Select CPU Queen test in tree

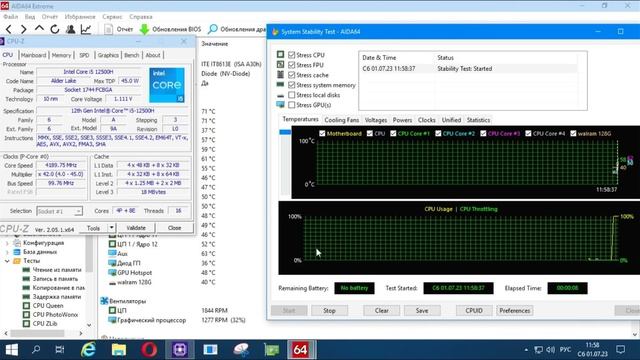click(48, 305)
